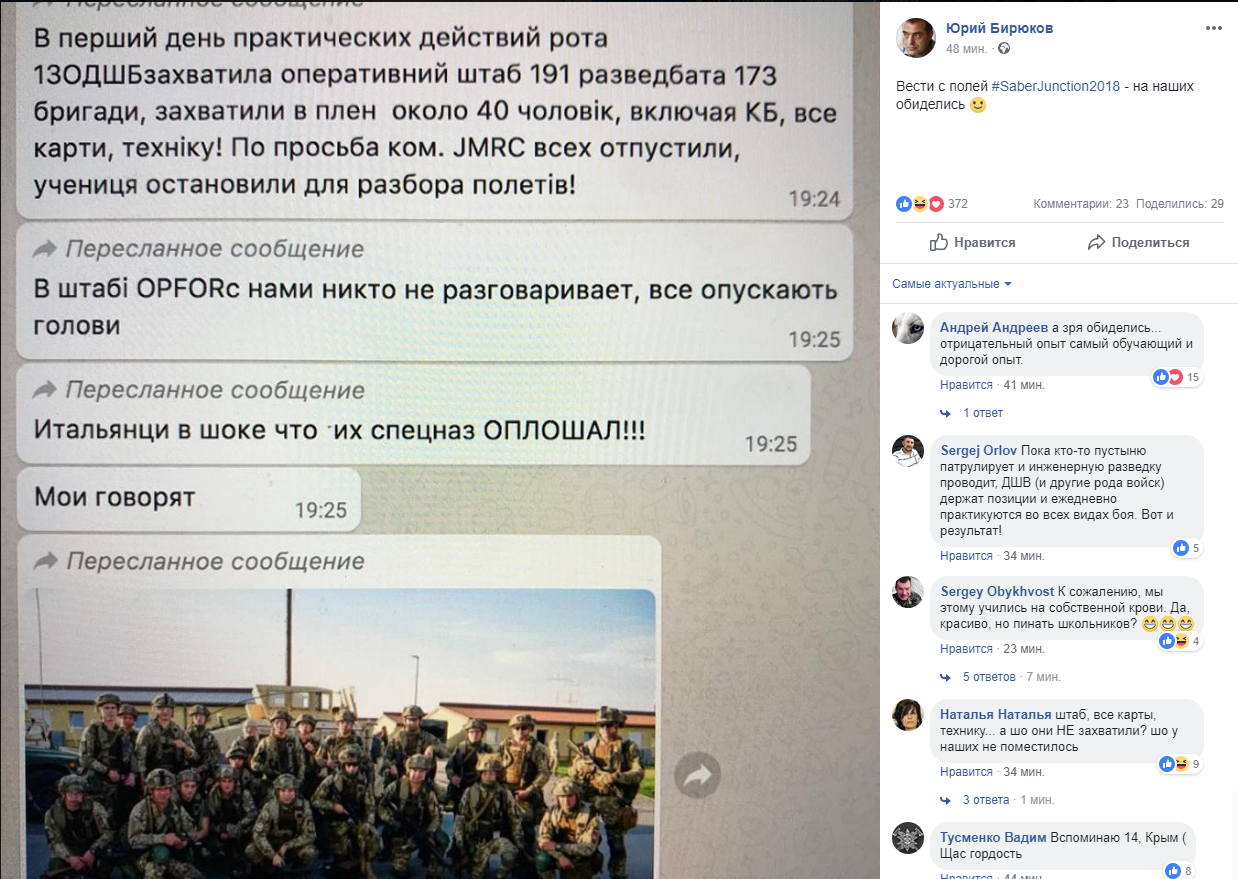Screen dimensions: 1238x879
Task: Open the Самые актуальные sorting dropdown
Action: tap(952, 284)
